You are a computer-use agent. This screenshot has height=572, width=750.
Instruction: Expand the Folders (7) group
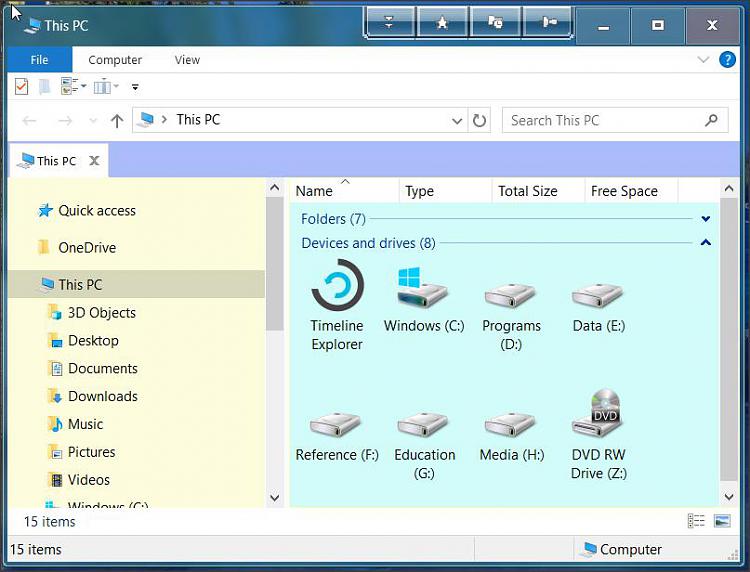tap(706, 219)
